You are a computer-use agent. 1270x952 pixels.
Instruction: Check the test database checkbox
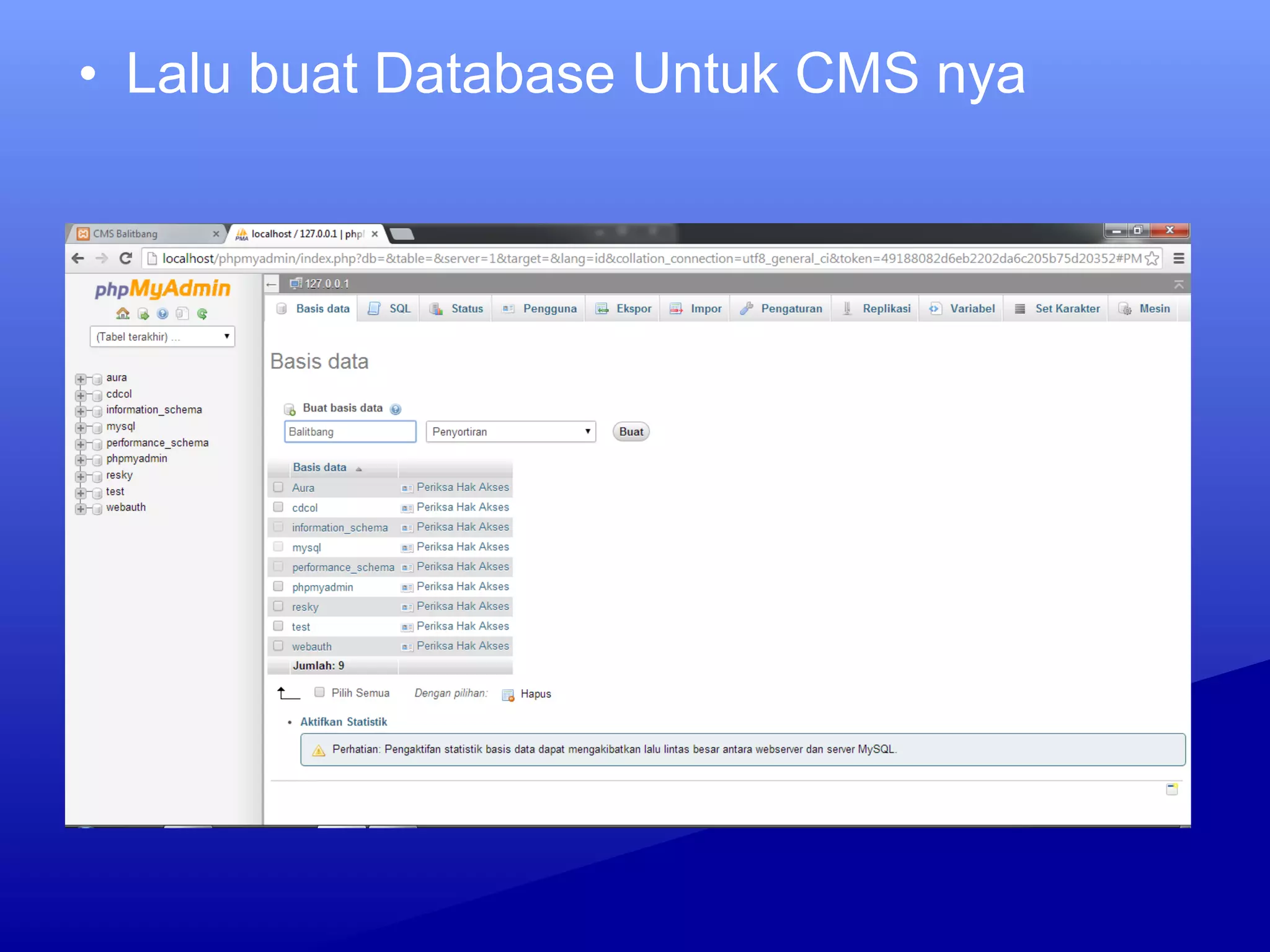278,626
